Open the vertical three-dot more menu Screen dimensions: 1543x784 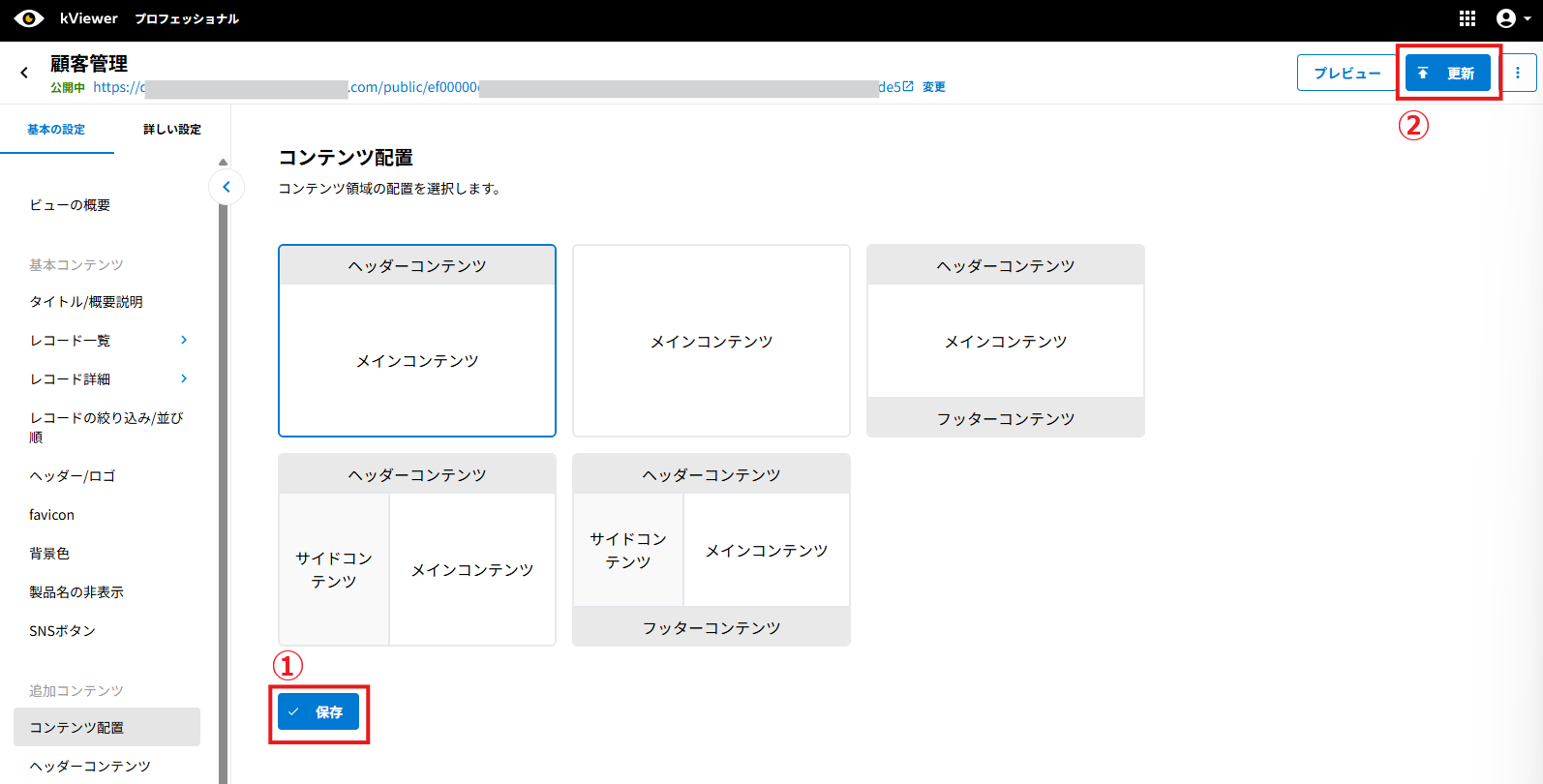(1517, 73)
